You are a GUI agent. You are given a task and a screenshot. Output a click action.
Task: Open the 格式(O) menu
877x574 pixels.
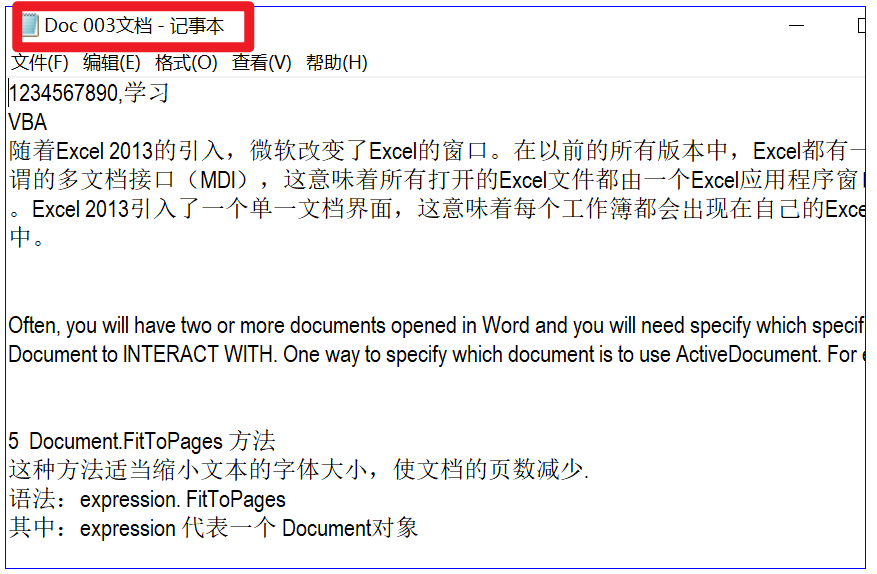click(186, 62)
